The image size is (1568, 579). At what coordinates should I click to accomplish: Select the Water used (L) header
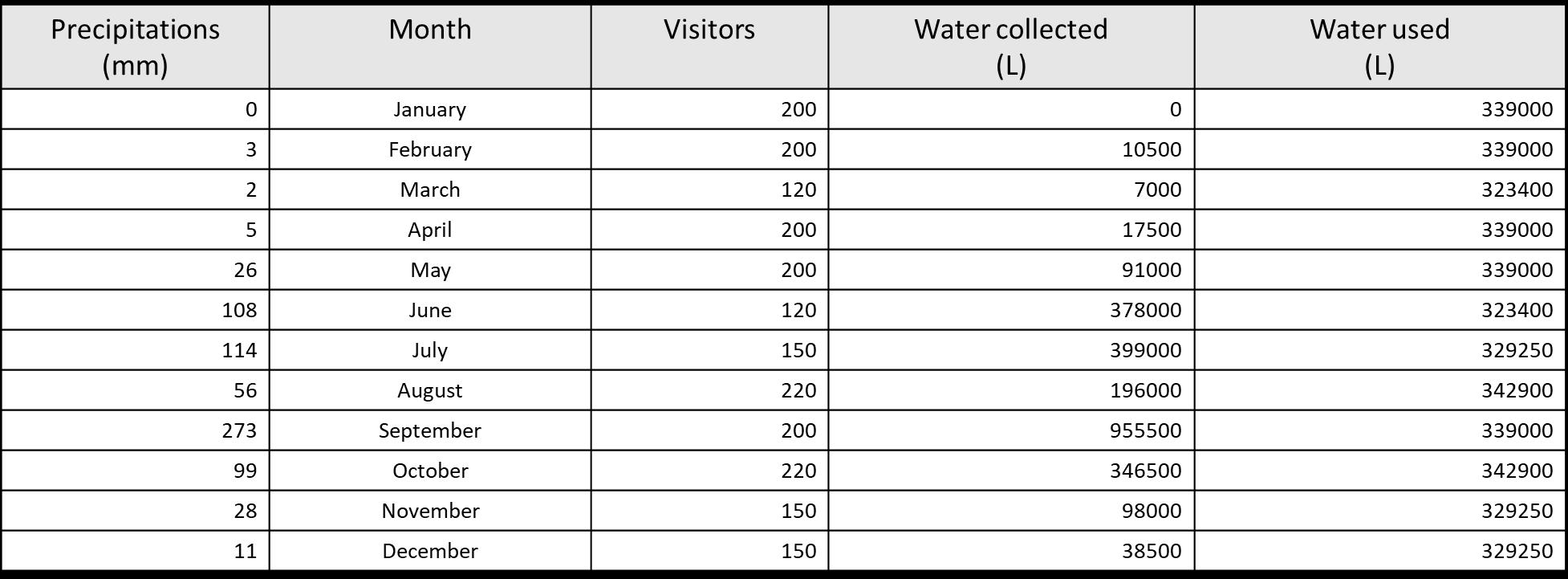pyautogui.click(x=1379, y=47)
